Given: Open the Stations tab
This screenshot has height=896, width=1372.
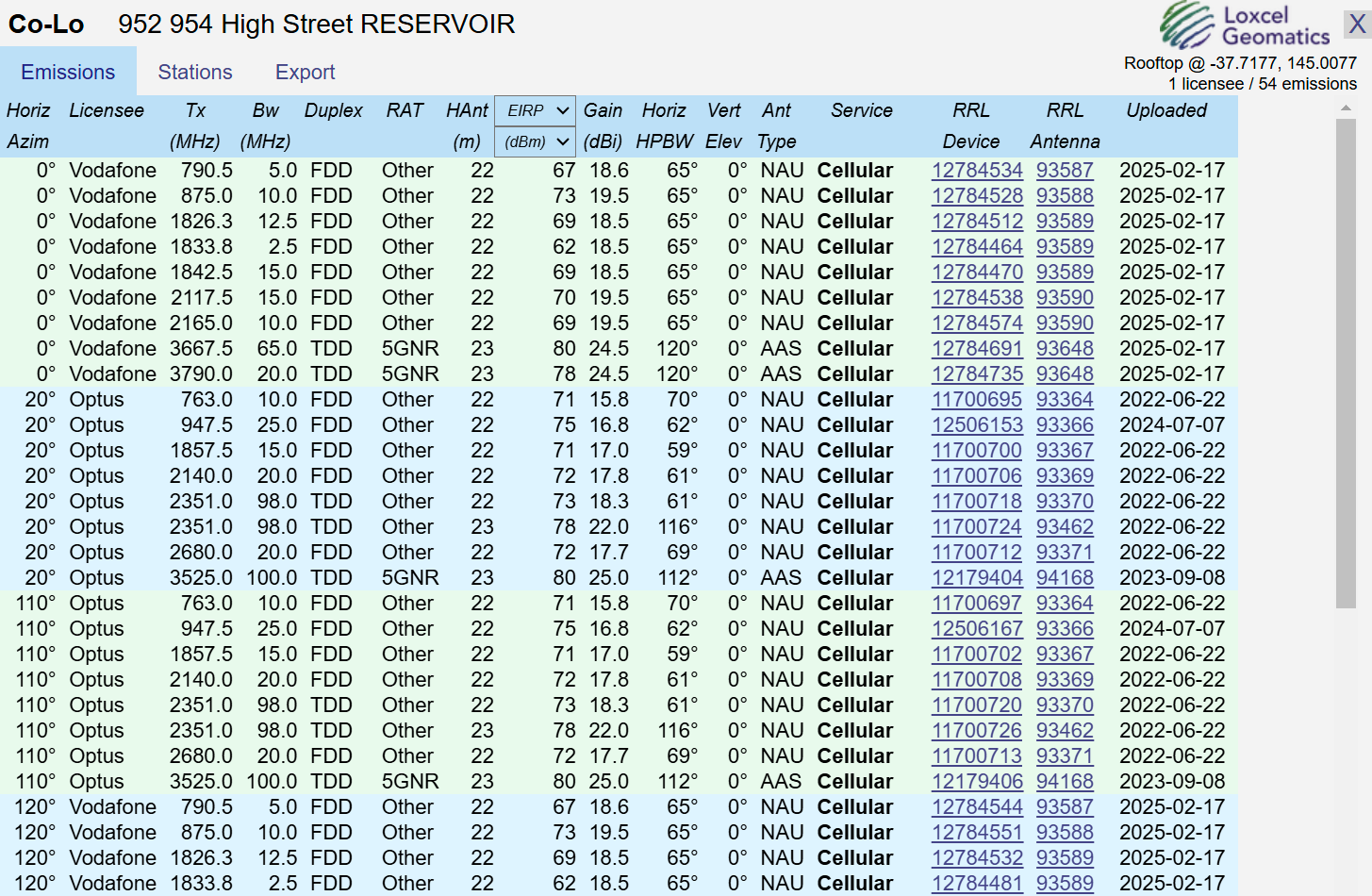Looking at the screenshot, I should pos(195,72).
